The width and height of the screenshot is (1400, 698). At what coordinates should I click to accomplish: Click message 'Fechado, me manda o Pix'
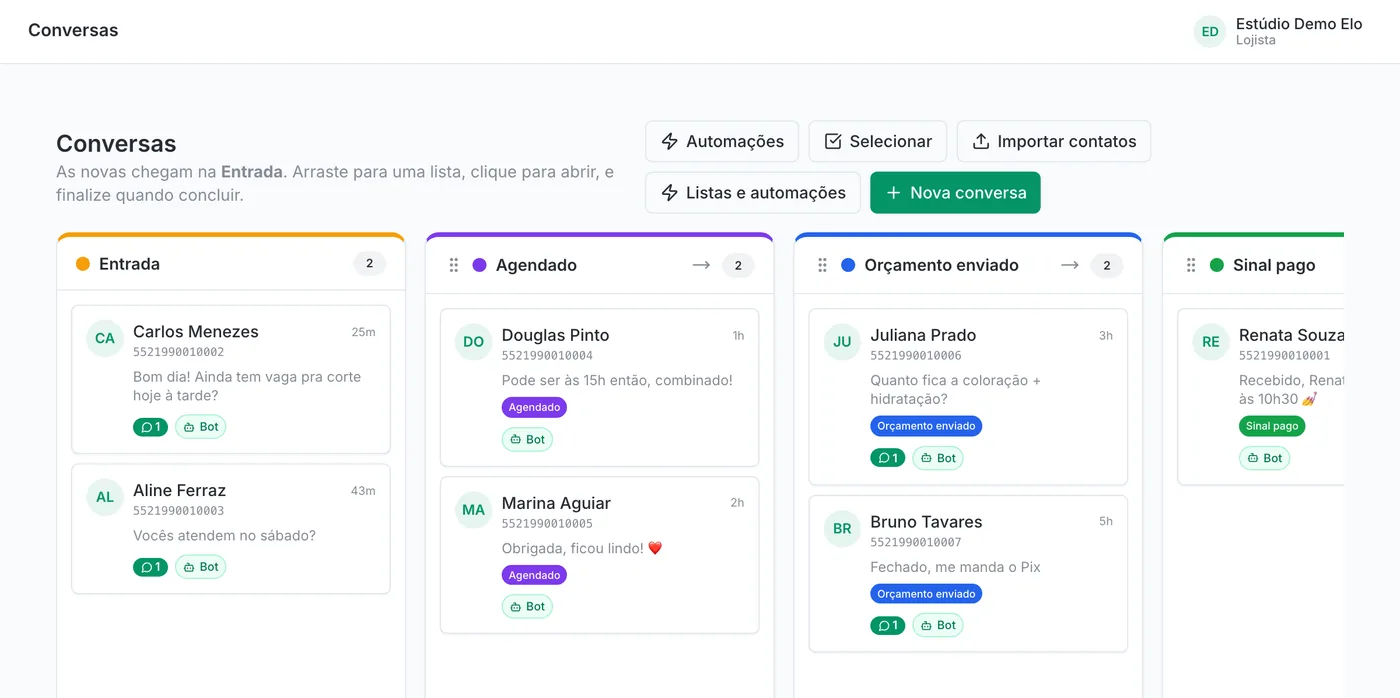[x=955, y=567]
